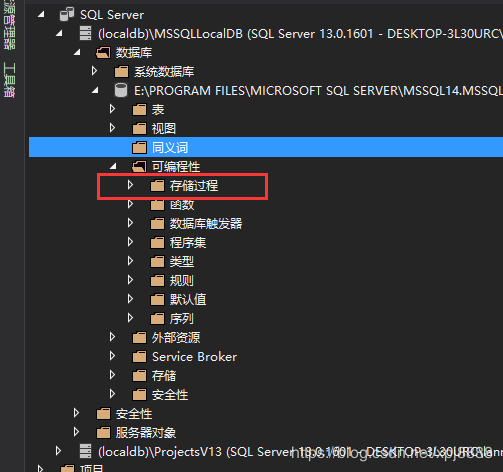Expand the ProjectsV13 server node
Image resolution: width=503 pixels, height=472 pixels.
[x=58, y=451]
